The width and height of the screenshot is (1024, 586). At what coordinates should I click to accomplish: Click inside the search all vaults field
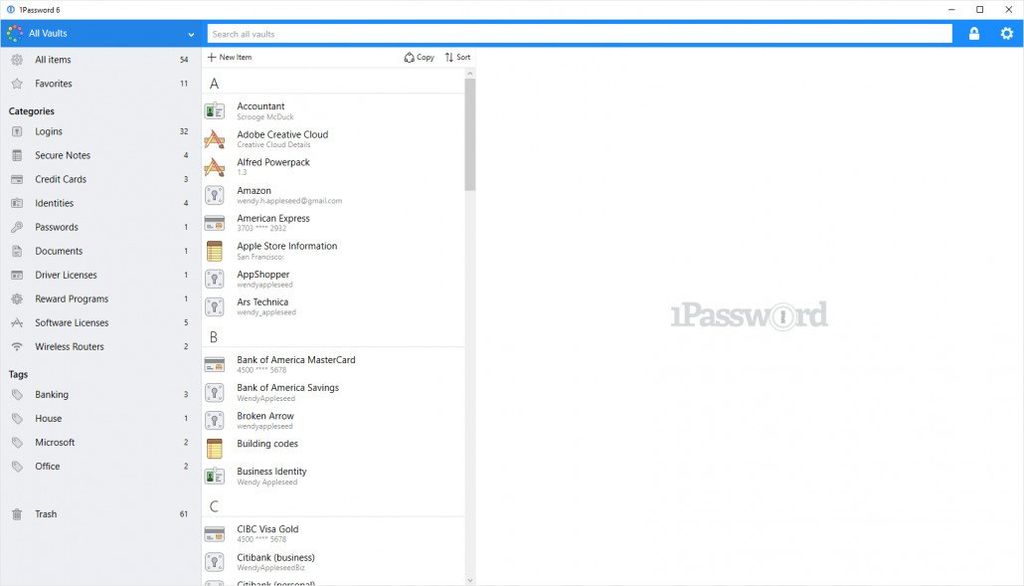580,33
